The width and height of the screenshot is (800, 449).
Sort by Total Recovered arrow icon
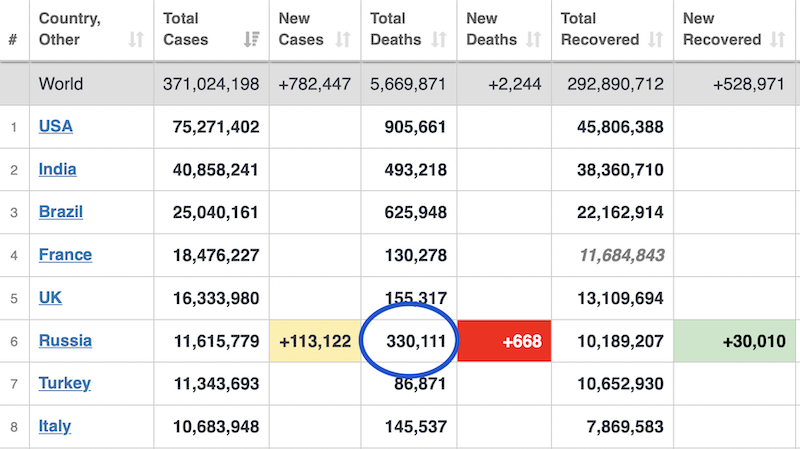656,40
